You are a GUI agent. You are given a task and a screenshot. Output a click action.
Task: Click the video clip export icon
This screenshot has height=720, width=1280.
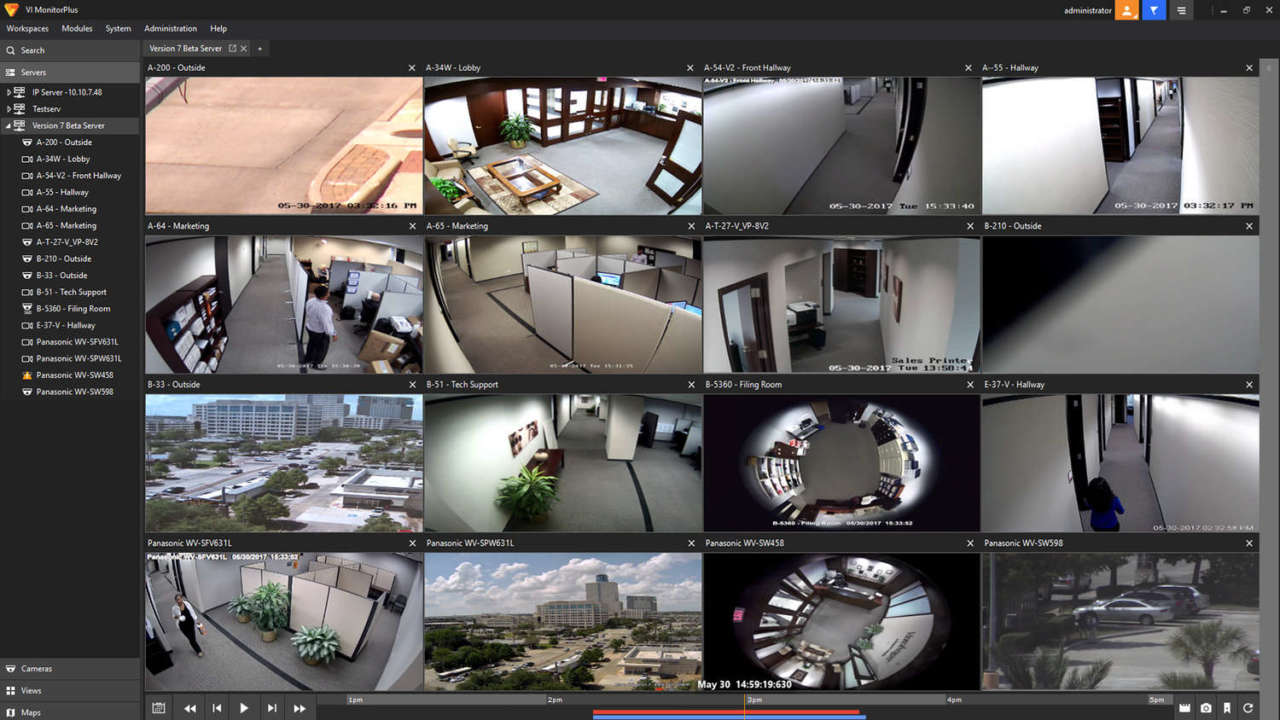click(x=1185, y=708)
